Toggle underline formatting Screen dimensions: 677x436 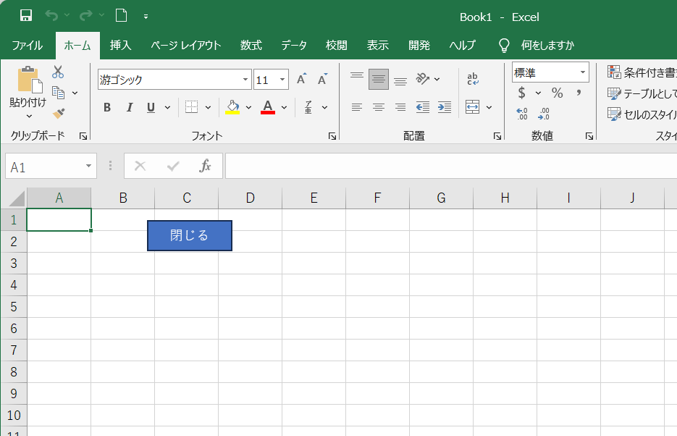click(x=151, y=107)
